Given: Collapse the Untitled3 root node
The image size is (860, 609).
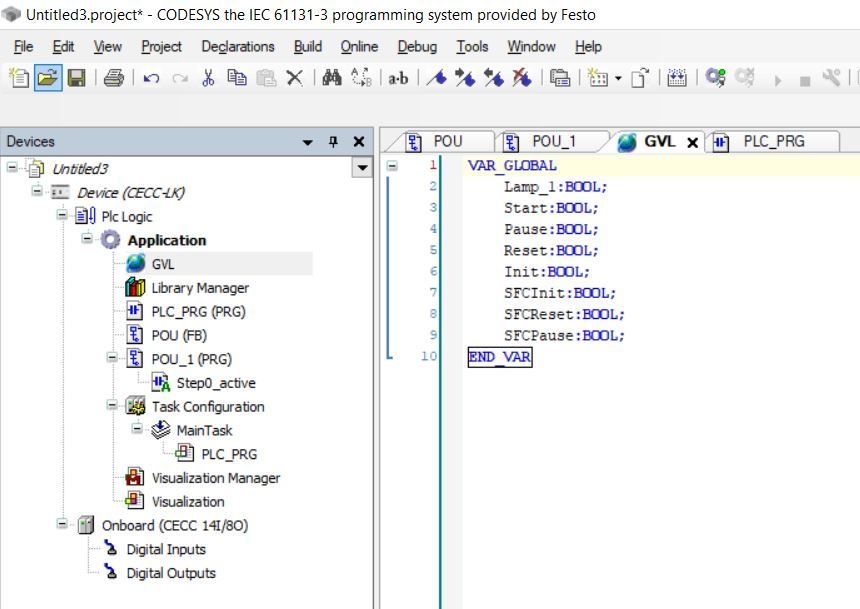Looking at the screenshot, I should coord(12,167).
